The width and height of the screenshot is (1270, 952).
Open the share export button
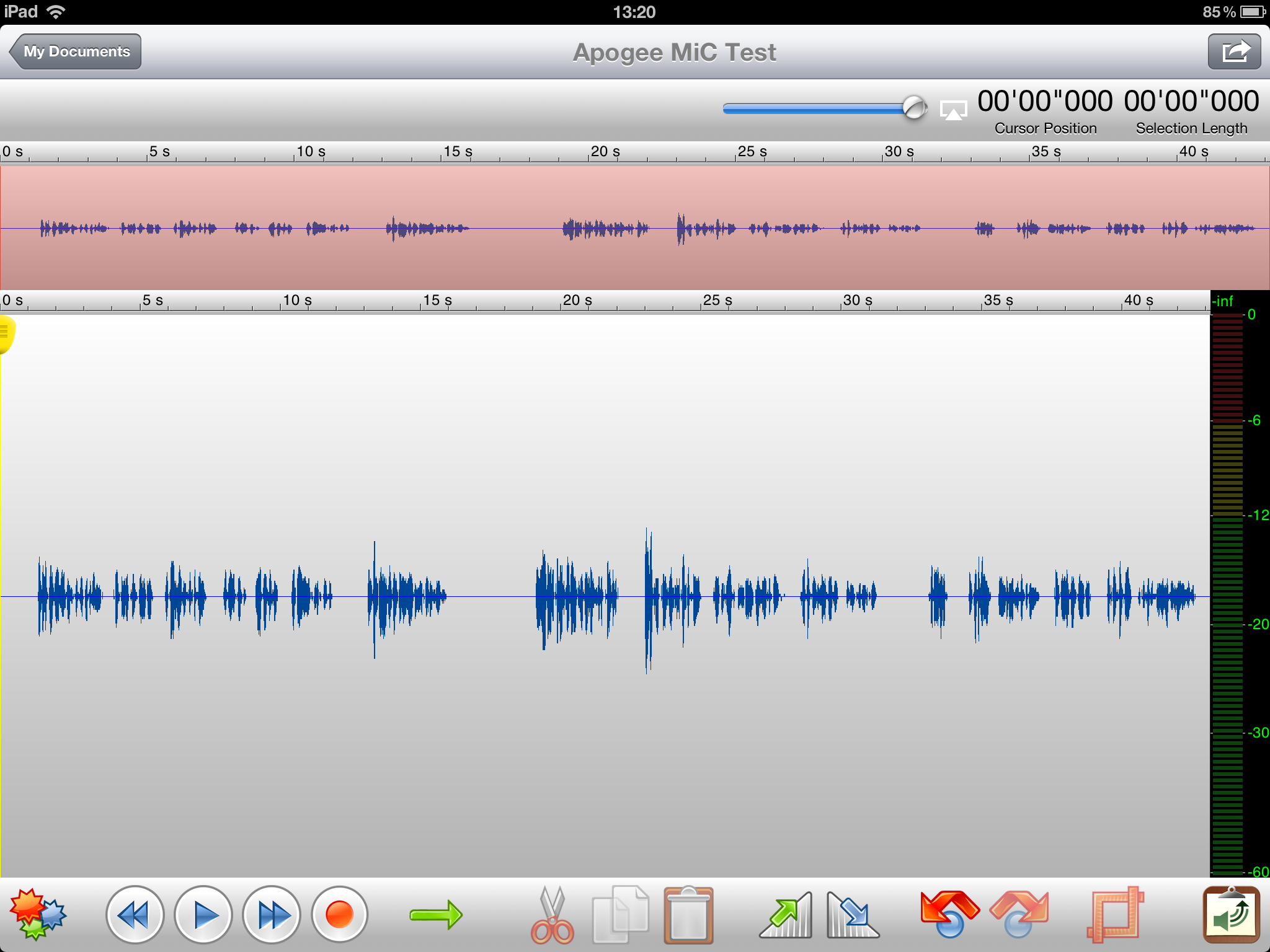(1234, 51)
